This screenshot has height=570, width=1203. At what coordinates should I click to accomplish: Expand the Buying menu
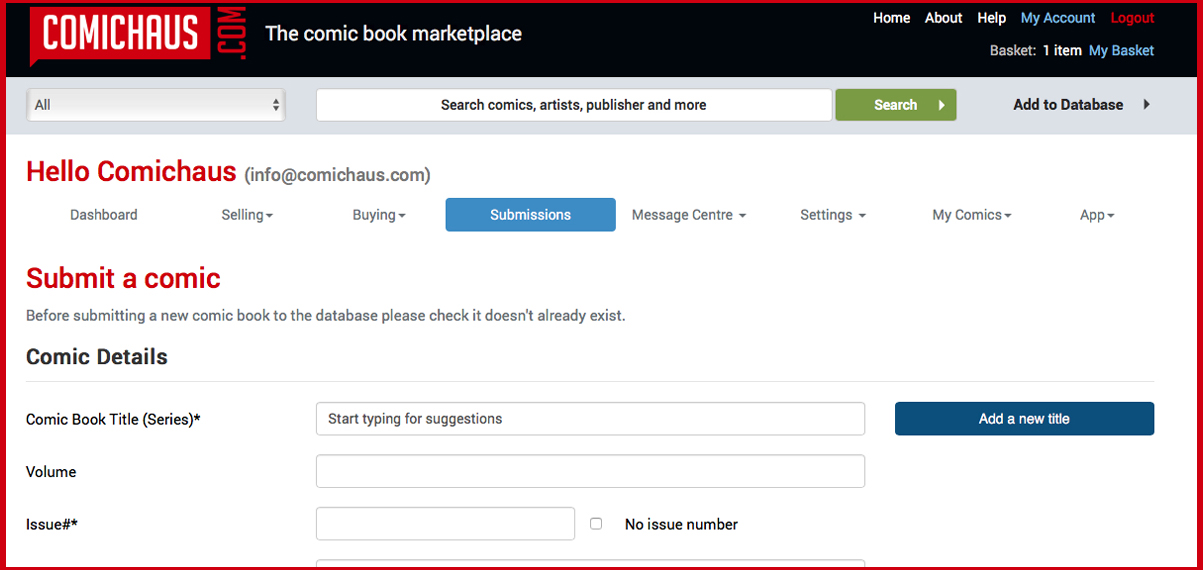pyautogui.click(x=379, y=215)
